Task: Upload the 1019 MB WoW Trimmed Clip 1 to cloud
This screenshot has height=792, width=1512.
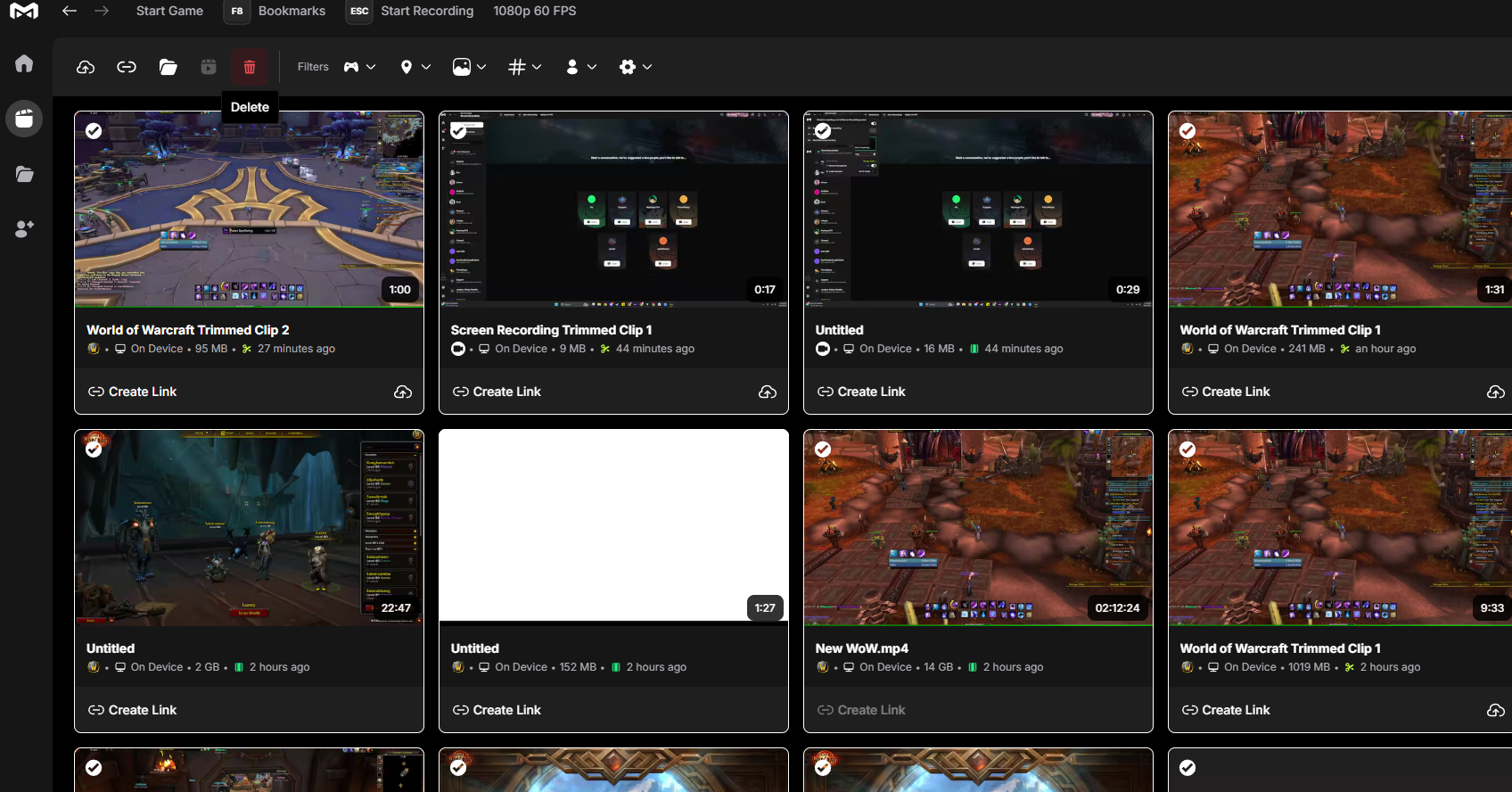Action: (x=1496, y=711)
